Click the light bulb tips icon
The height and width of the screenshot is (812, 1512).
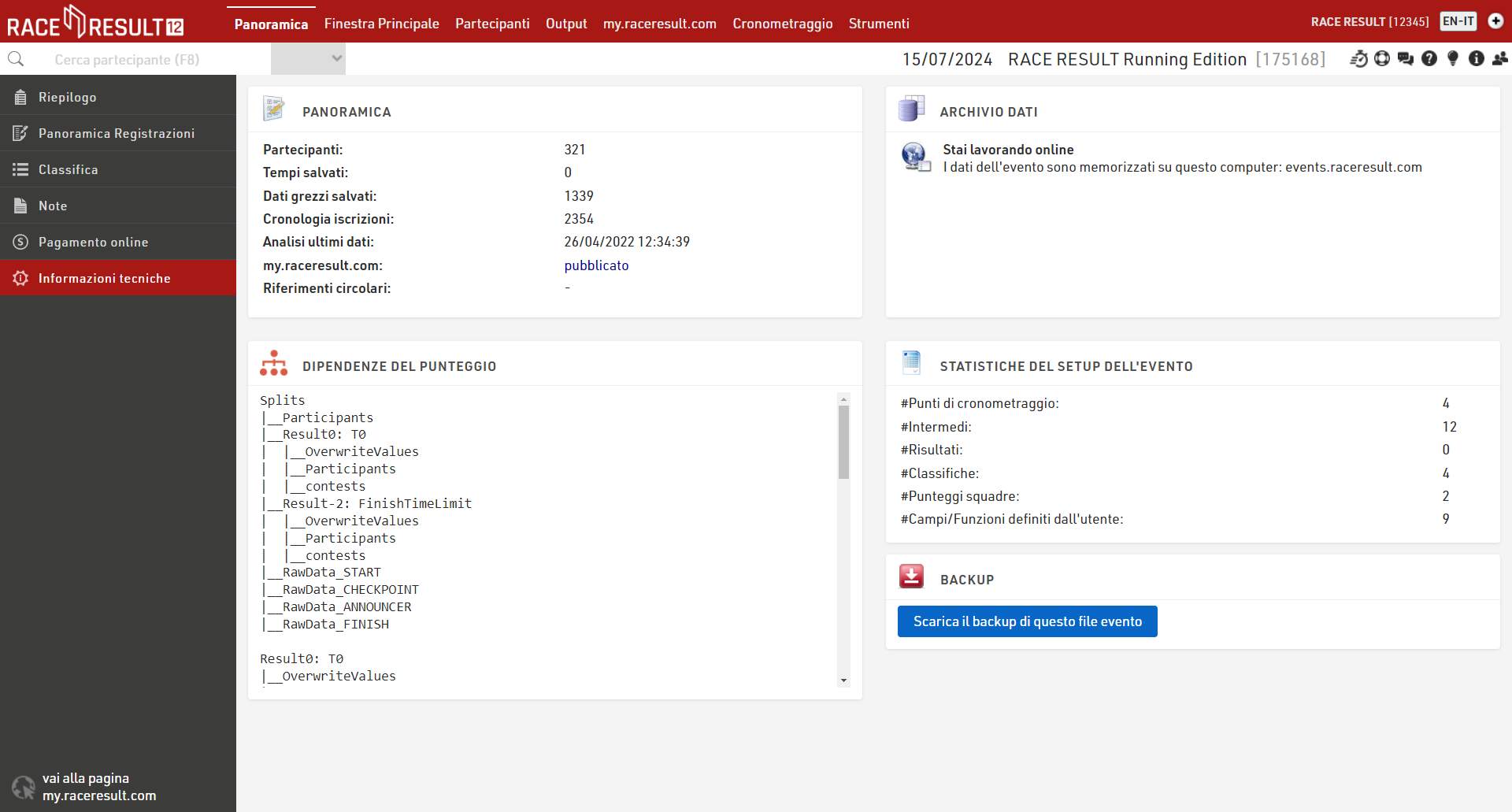1453,59
